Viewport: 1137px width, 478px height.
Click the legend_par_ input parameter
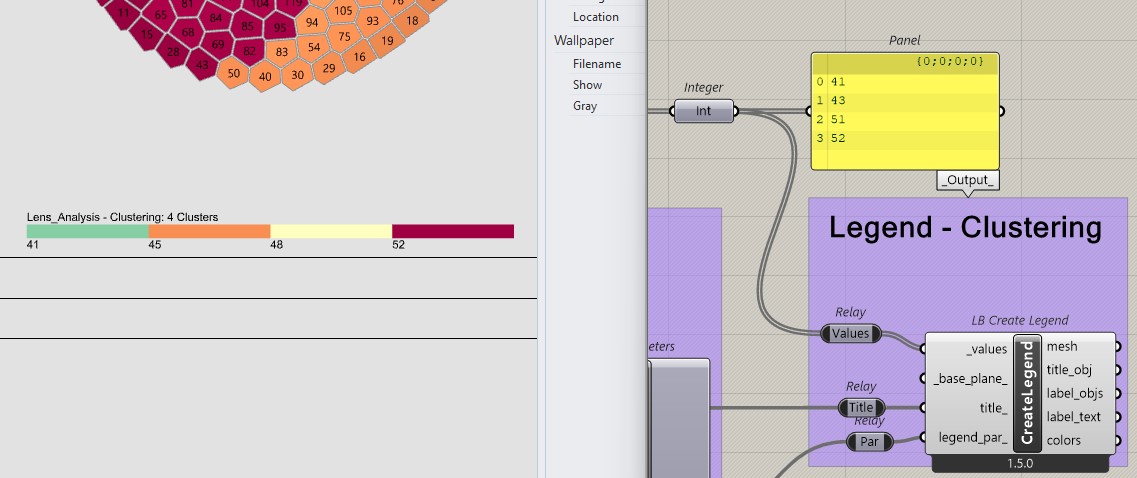(972, 437)
